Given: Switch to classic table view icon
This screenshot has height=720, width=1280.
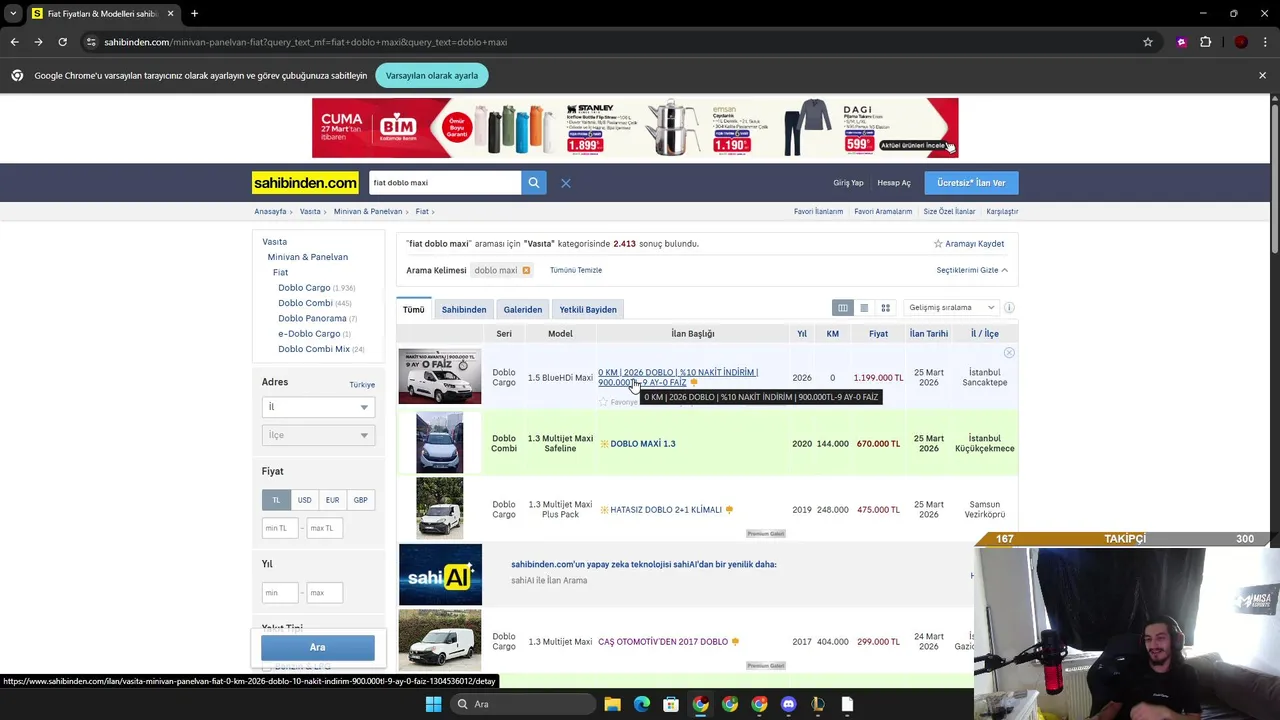Looking at the screenshot, I should 843,308.
